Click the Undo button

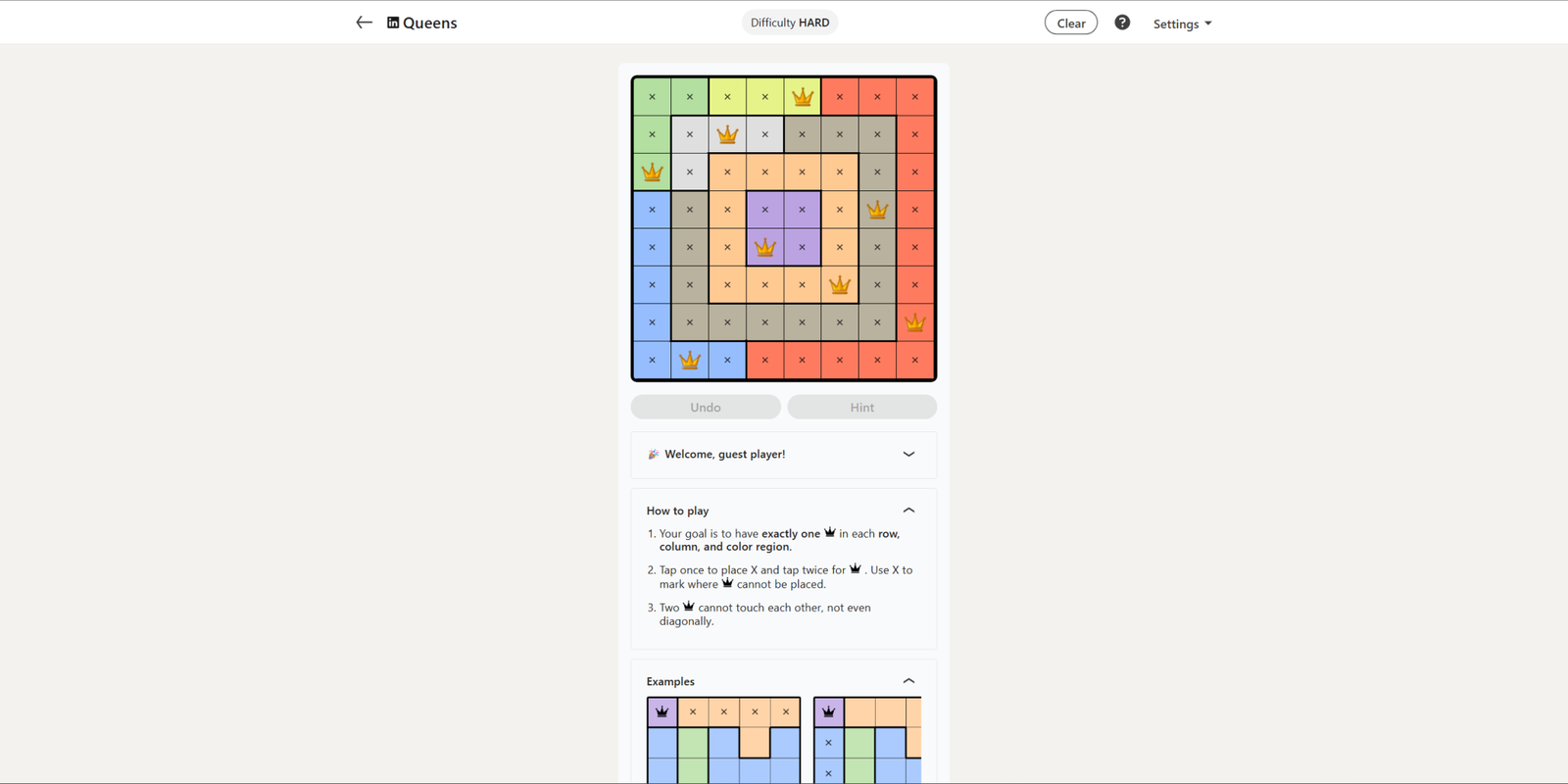click(706, 407)
